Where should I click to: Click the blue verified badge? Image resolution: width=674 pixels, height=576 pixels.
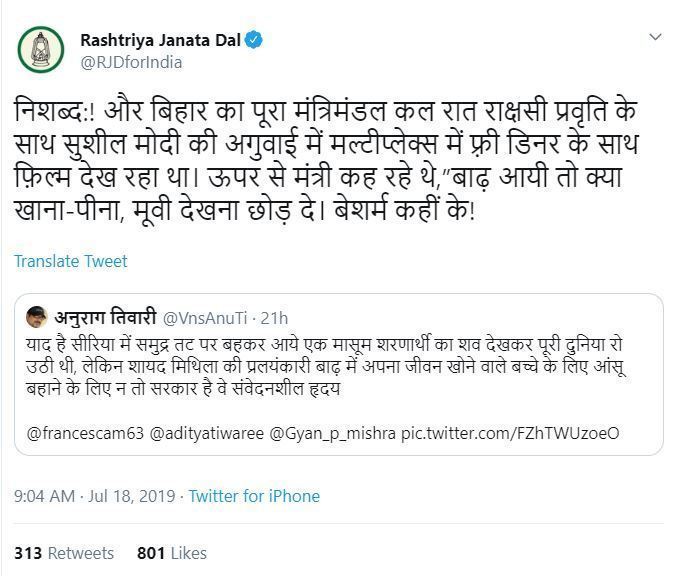256,40
